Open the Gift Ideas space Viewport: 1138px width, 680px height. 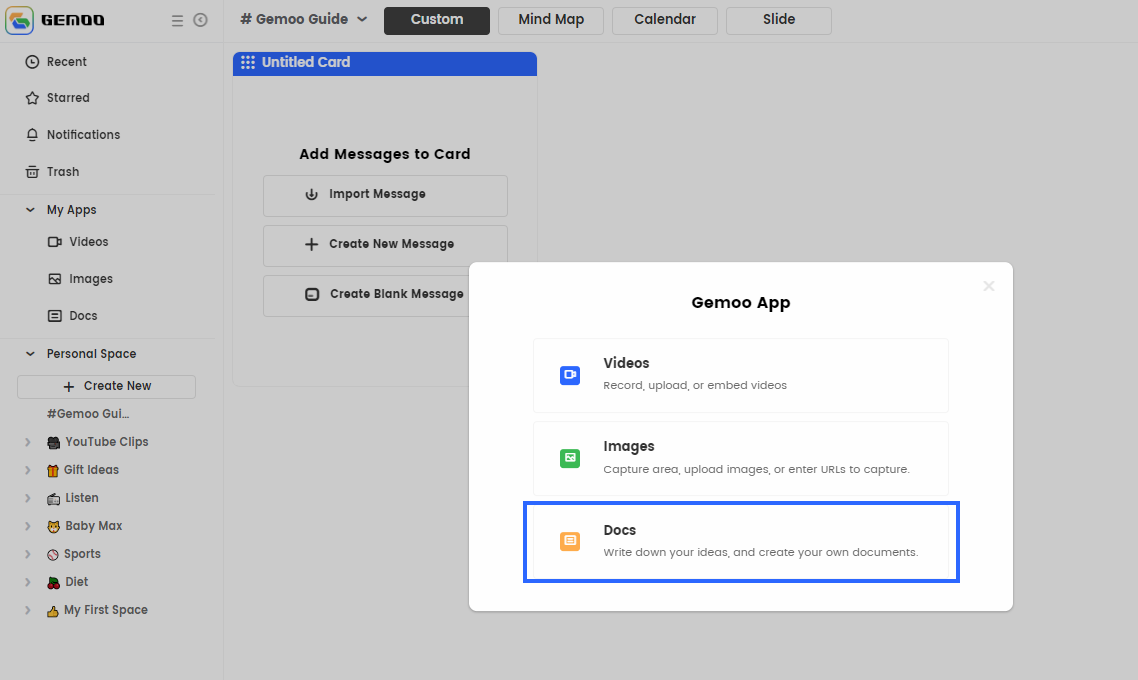tap(91, 470)
